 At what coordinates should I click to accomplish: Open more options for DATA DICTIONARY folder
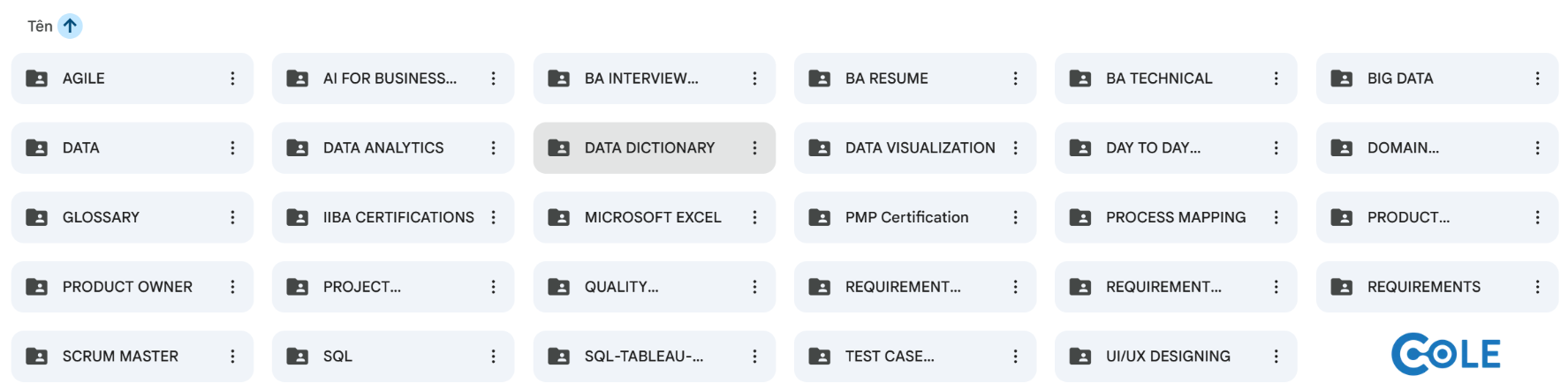coord(754,148)
